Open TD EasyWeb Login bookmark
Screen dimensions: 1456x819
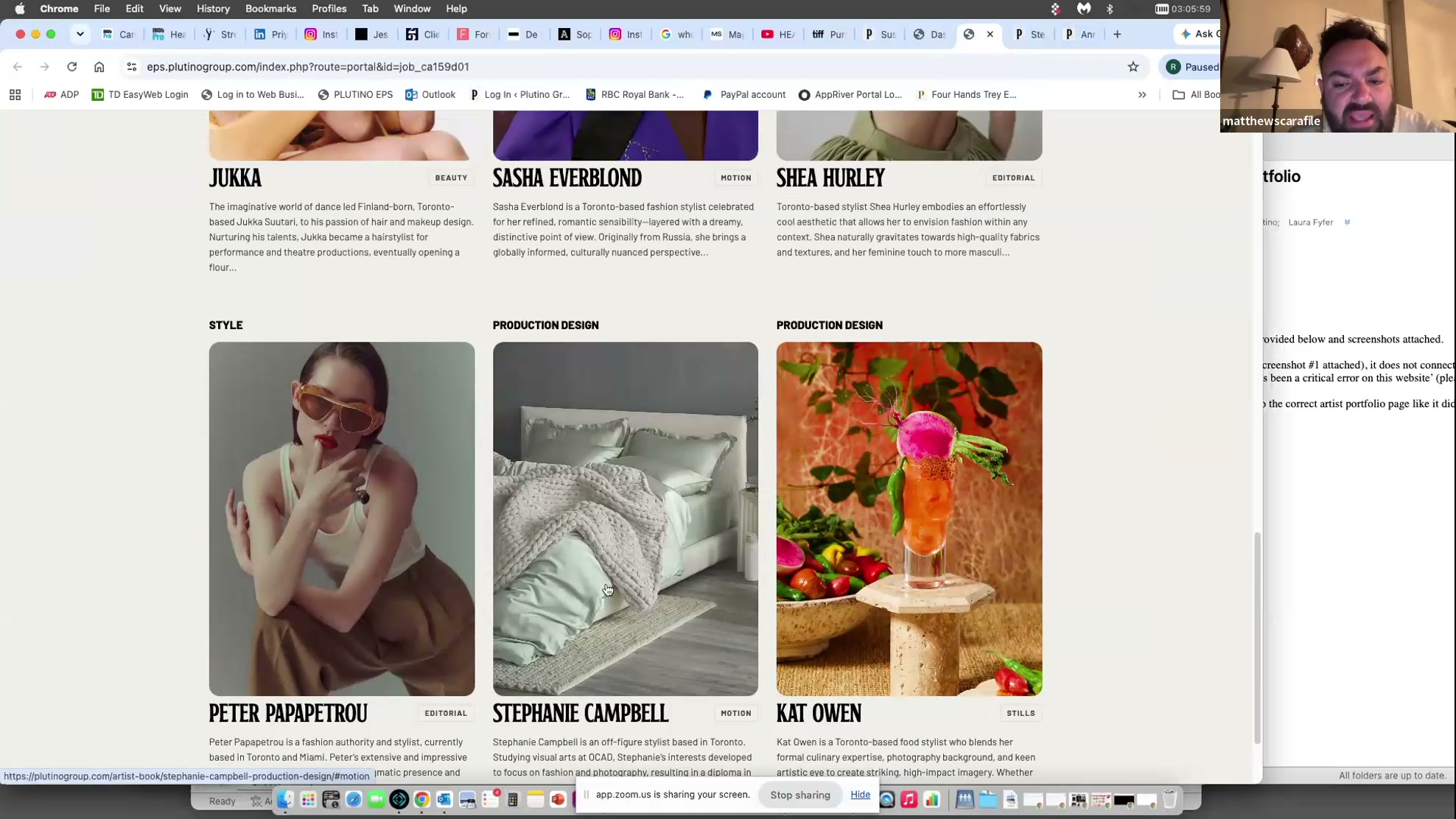(140, 94)
